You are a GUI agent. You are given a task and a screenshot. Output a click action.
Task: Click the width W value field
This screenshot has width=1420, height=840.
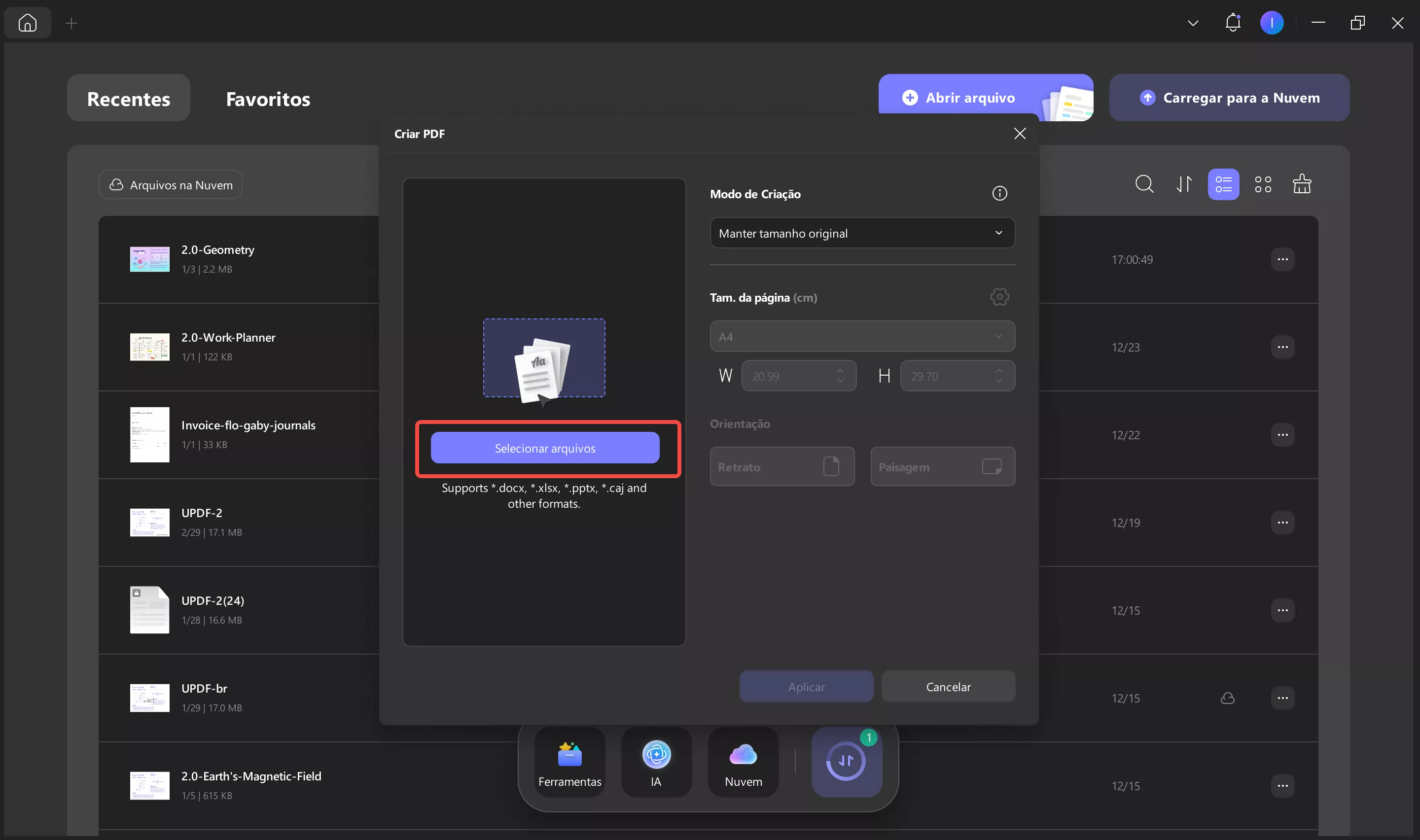click(789, 376)
